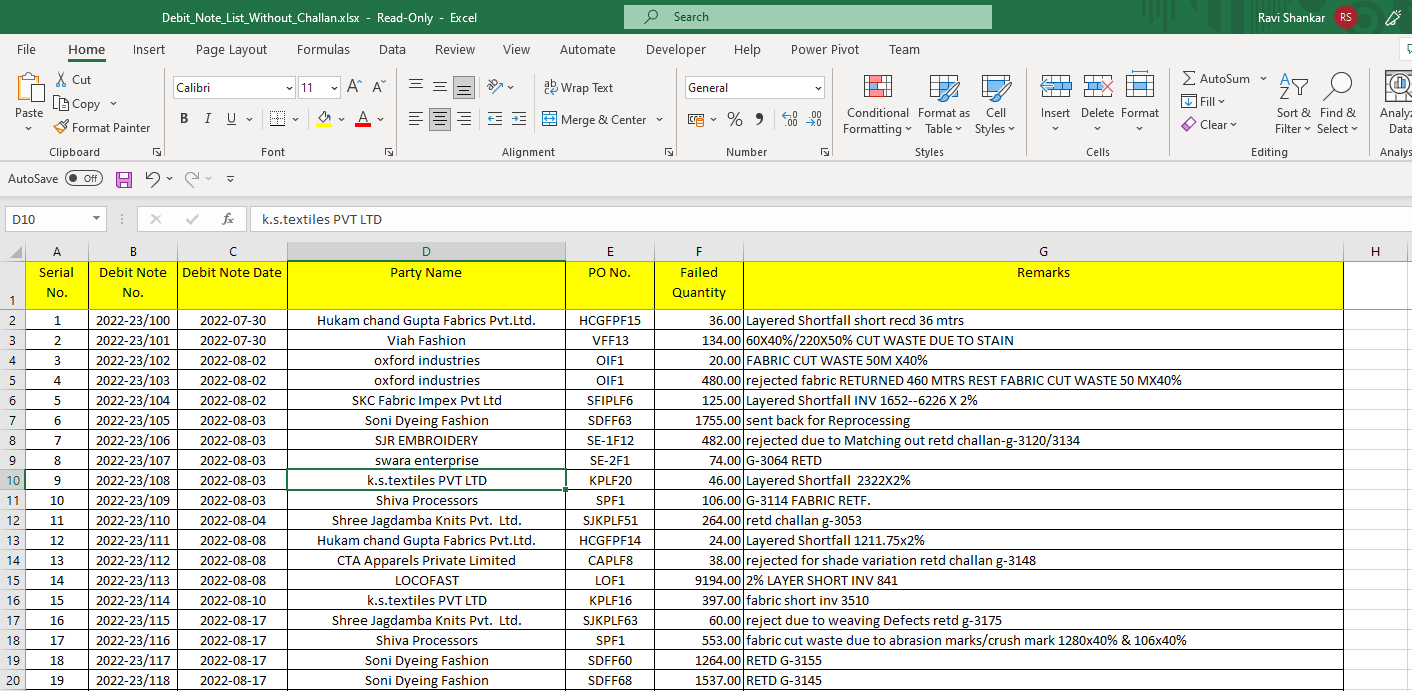The width and height of the screenshot is (1412, 691).
Task: Bottom align cell contents
Action: (x=464, y=87)
